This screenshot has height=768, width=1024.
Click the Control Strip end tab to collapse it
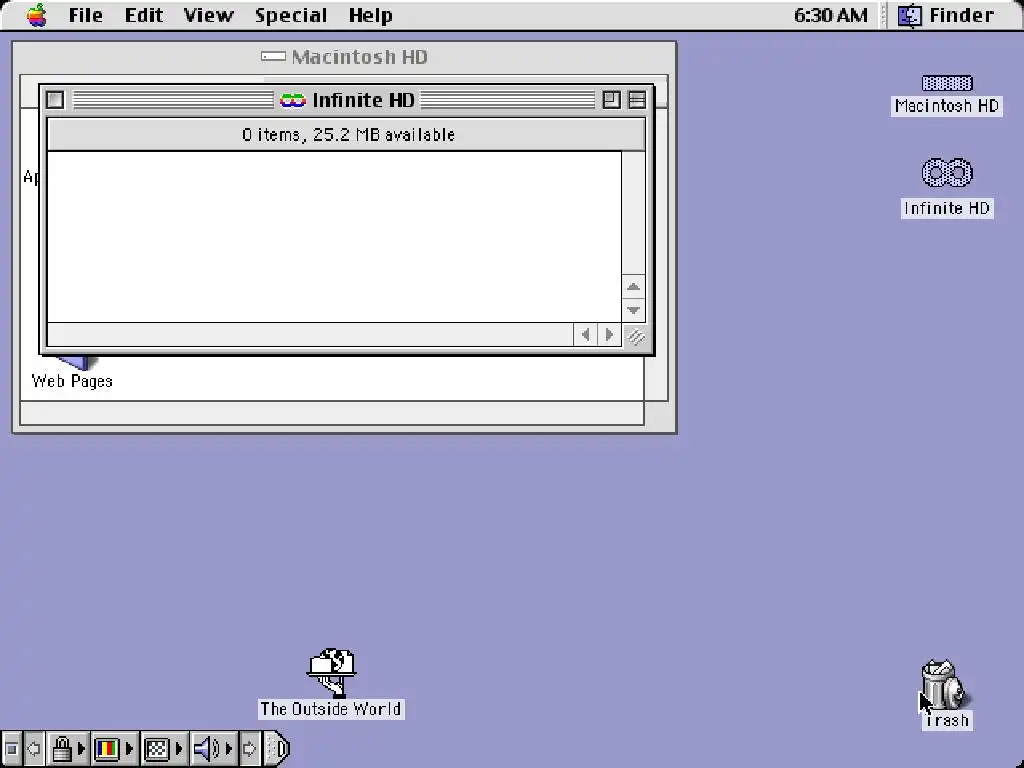click(278, 749)
